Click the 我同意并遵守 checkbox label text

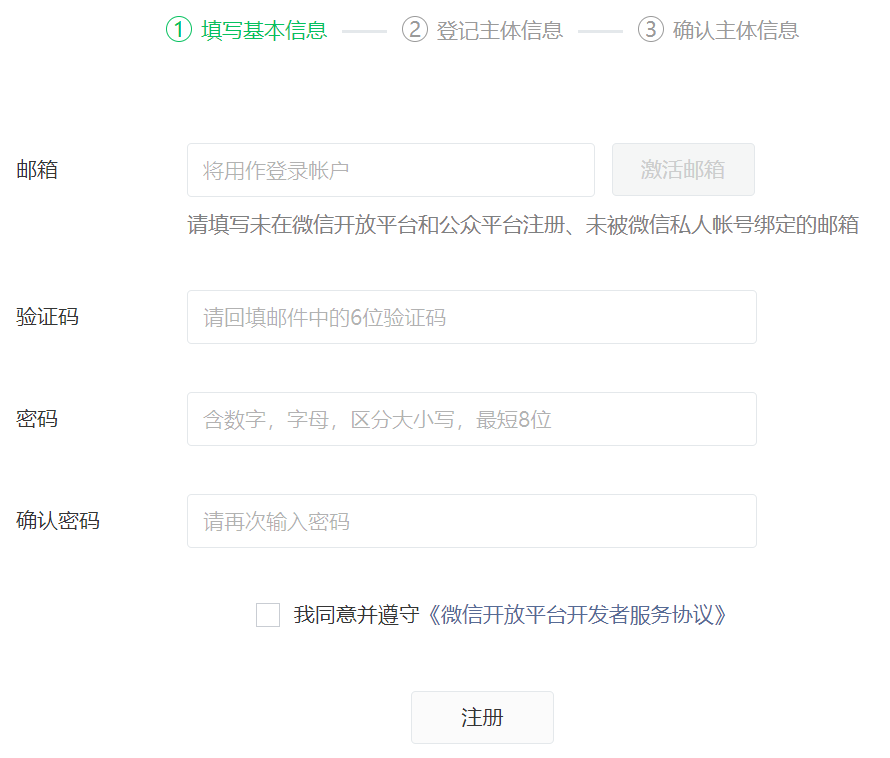coord(355,615)
